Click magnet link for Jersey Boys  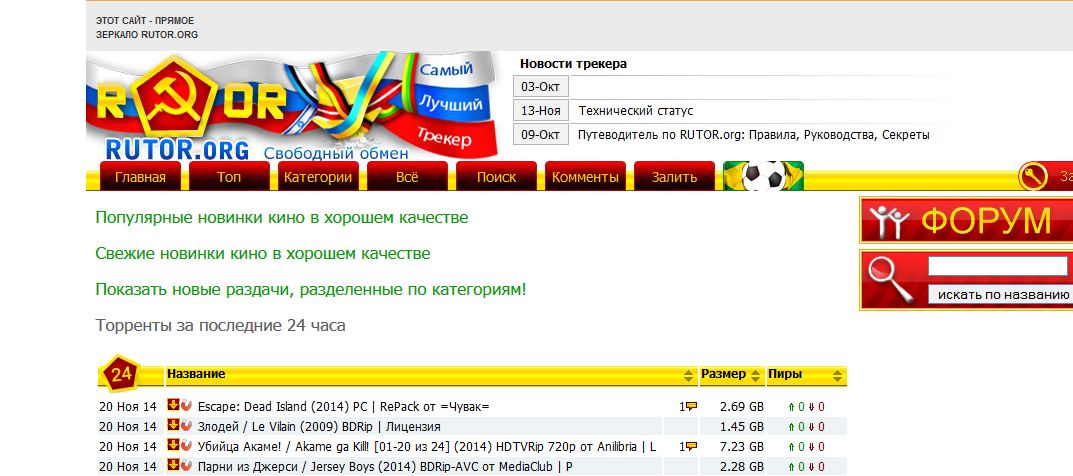[x=186, y=465]
